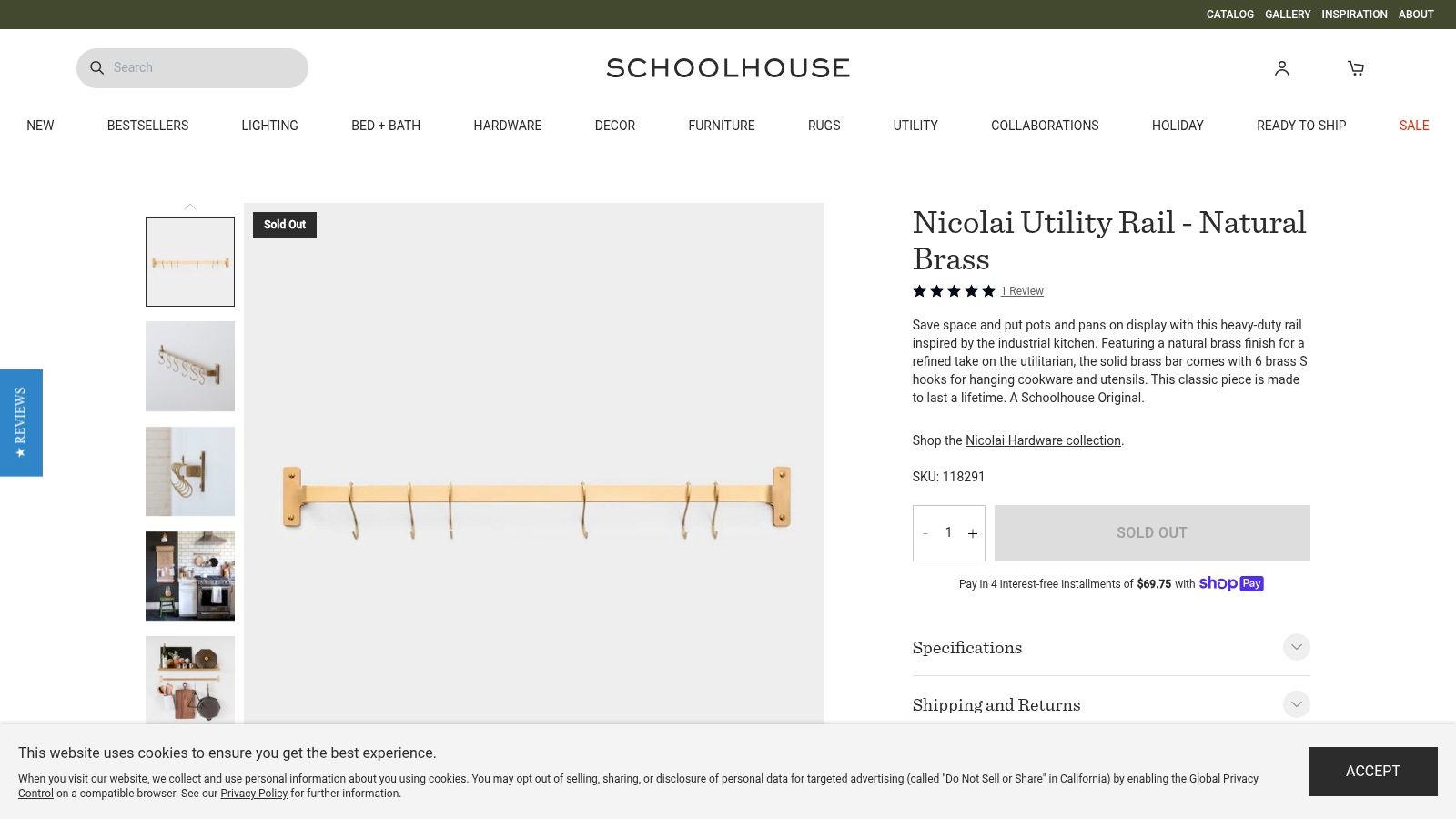Screen dimensions: 1456x819
Task: Select the angled rail with hooks thumbnail
Action: coord(190,366)
